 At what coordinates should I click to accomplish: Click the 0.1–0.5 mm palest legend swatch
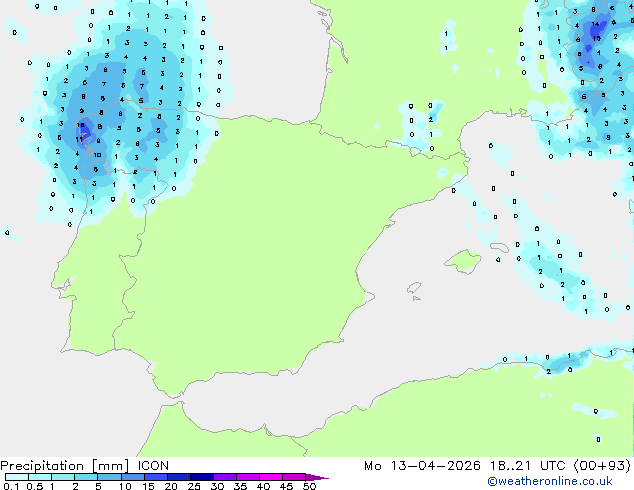pyautogui.click(x=17, y=477)
